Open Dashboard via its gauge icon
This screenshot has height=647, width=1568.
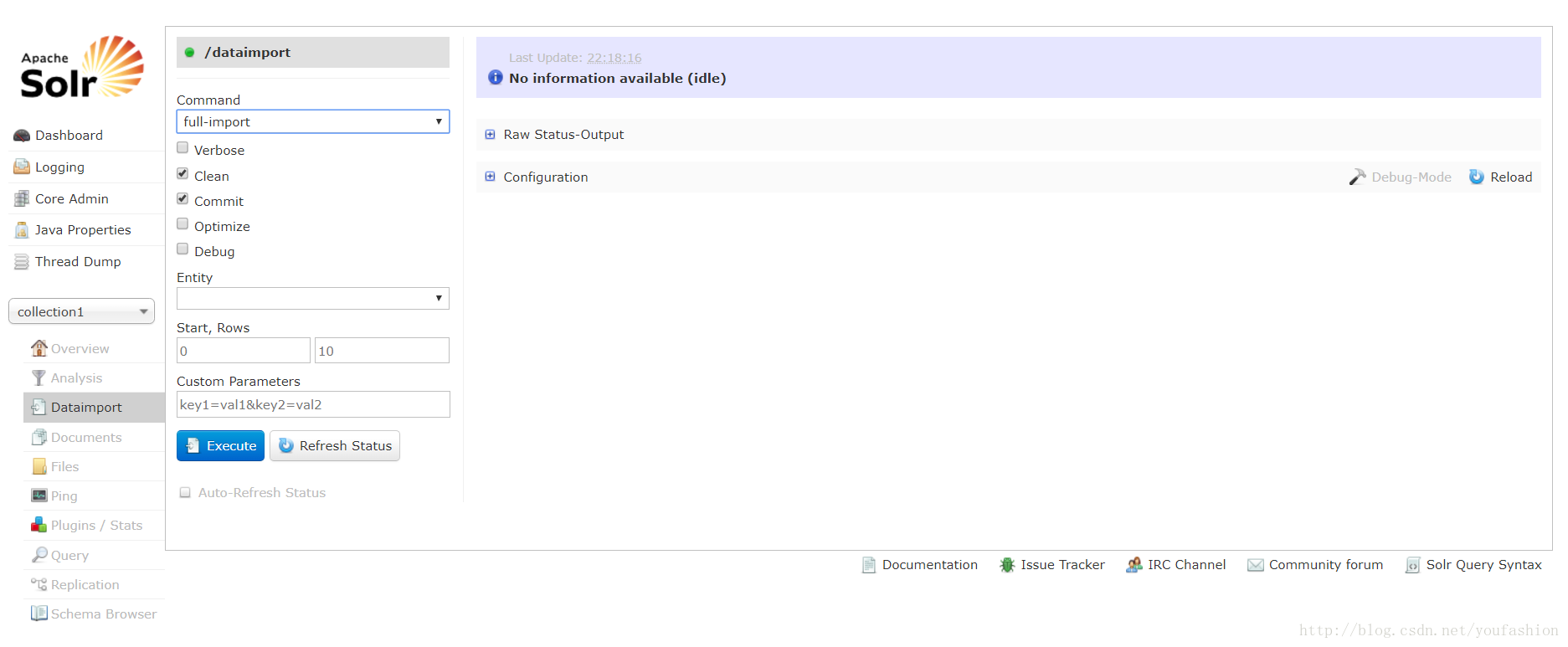point(22,136)
